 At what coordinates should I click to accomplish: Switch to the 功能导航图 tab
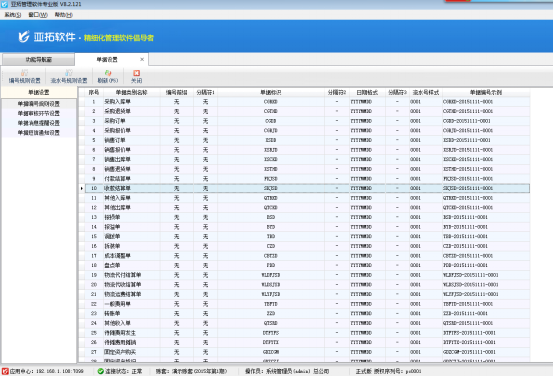(x=39, y=59)
